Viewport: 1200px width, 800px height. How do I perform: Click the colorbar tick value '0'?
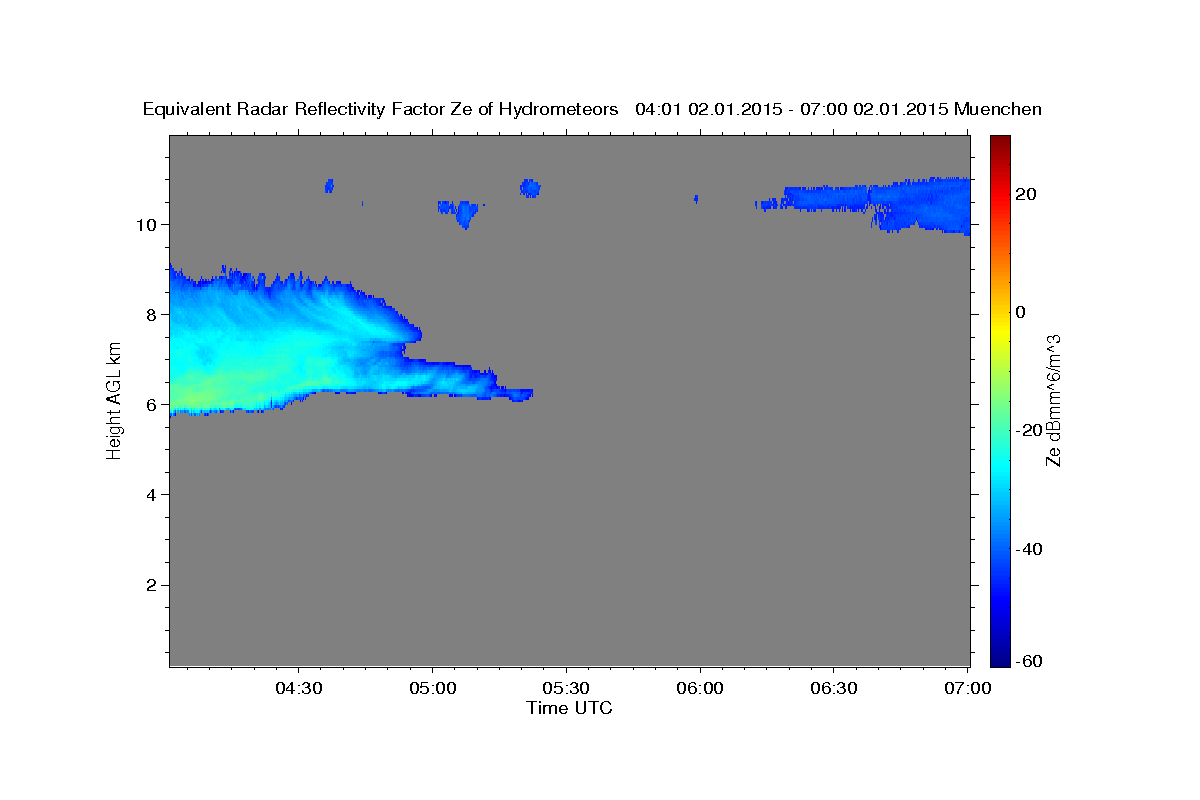pos(1021,312)
